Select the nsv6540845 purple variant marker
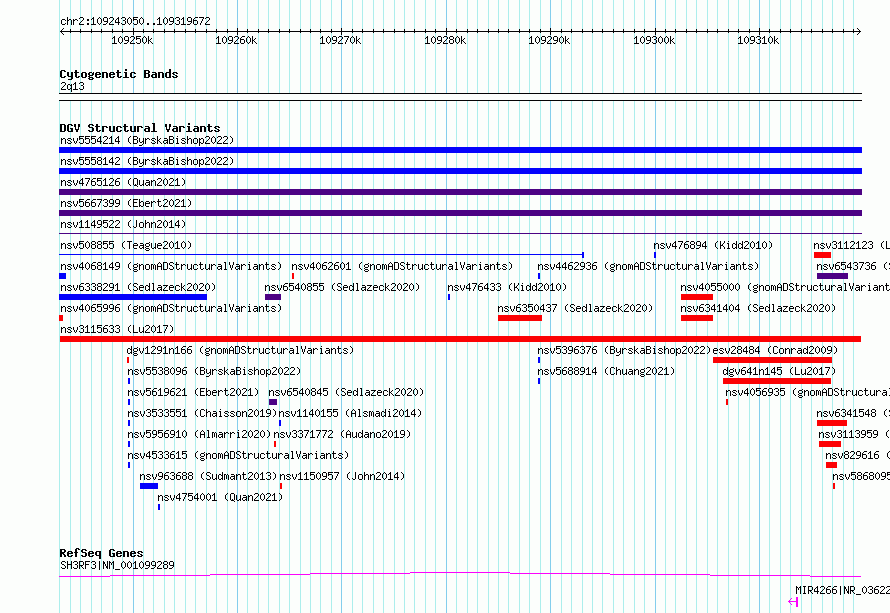 click(x=273, y=402)
